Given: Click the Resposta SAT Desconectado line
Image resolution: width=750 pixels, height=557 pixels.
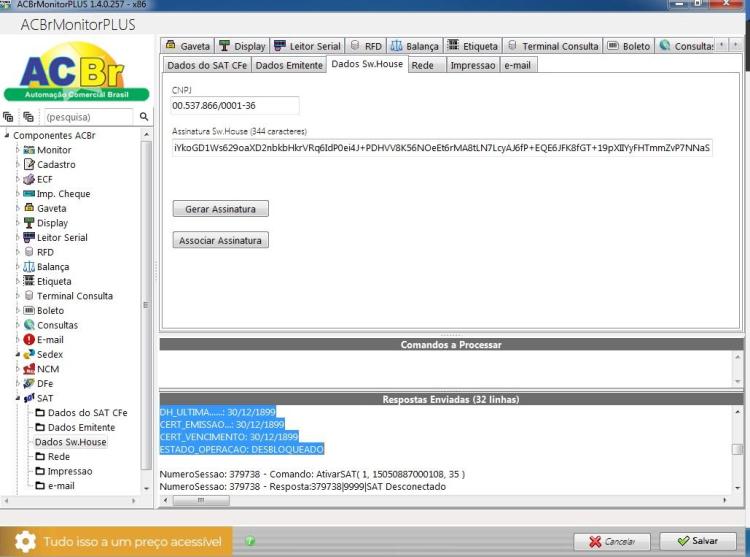Looking at the screenshot, I should pyautogui.click(x=302, y=487).
